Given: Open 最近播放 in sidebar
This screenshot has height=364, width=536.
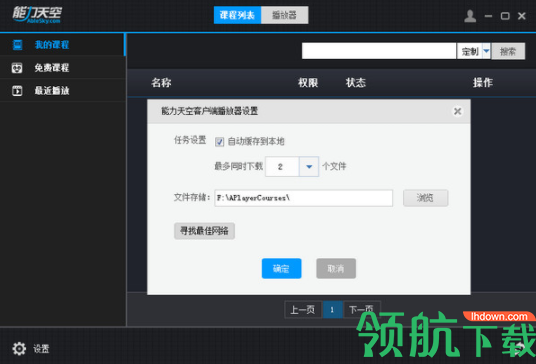Looking at the screenshot, I should 63,90.
